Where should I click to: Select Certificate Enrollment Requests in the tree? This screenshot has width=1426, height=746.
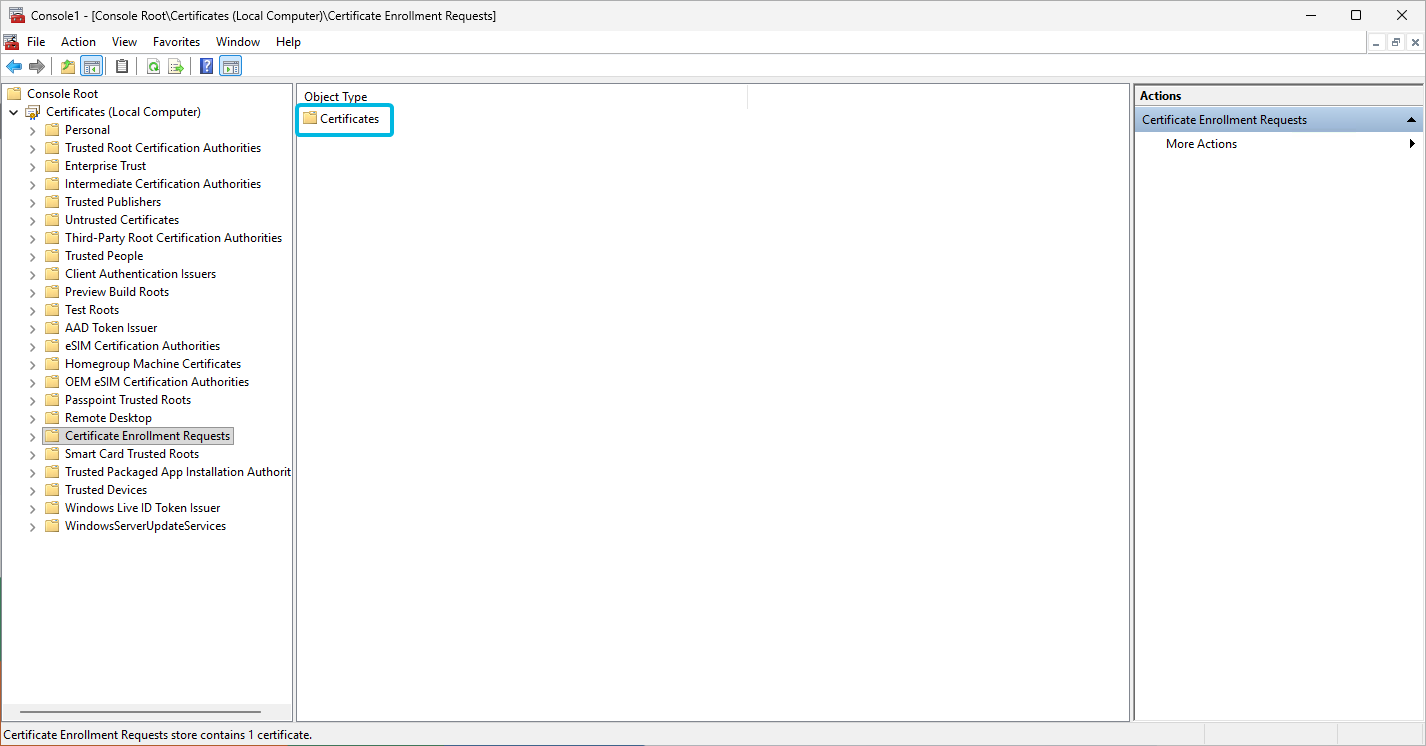[x=147, y=436]
